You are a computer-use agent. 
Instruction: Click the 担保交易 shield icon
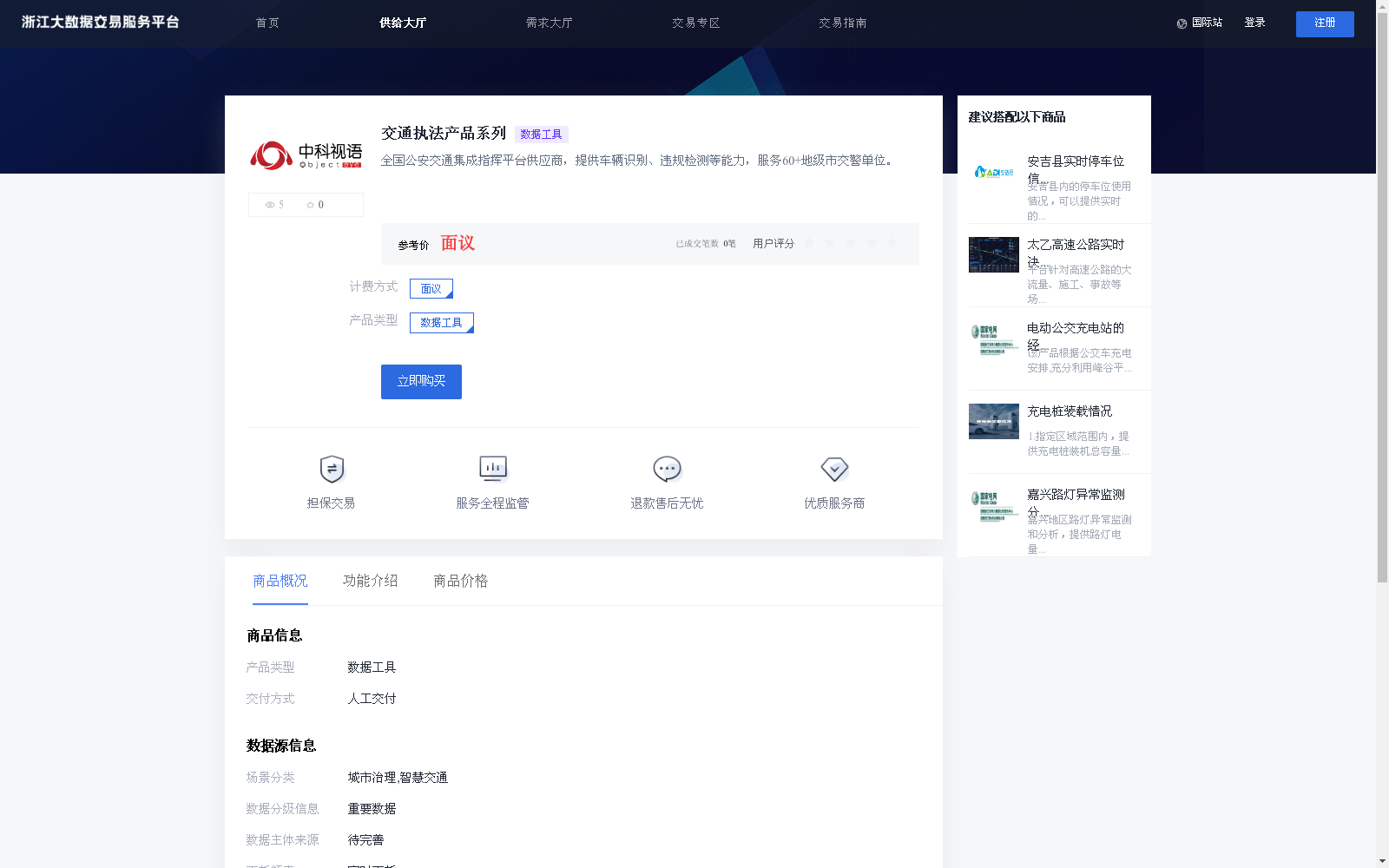(332, 469)
